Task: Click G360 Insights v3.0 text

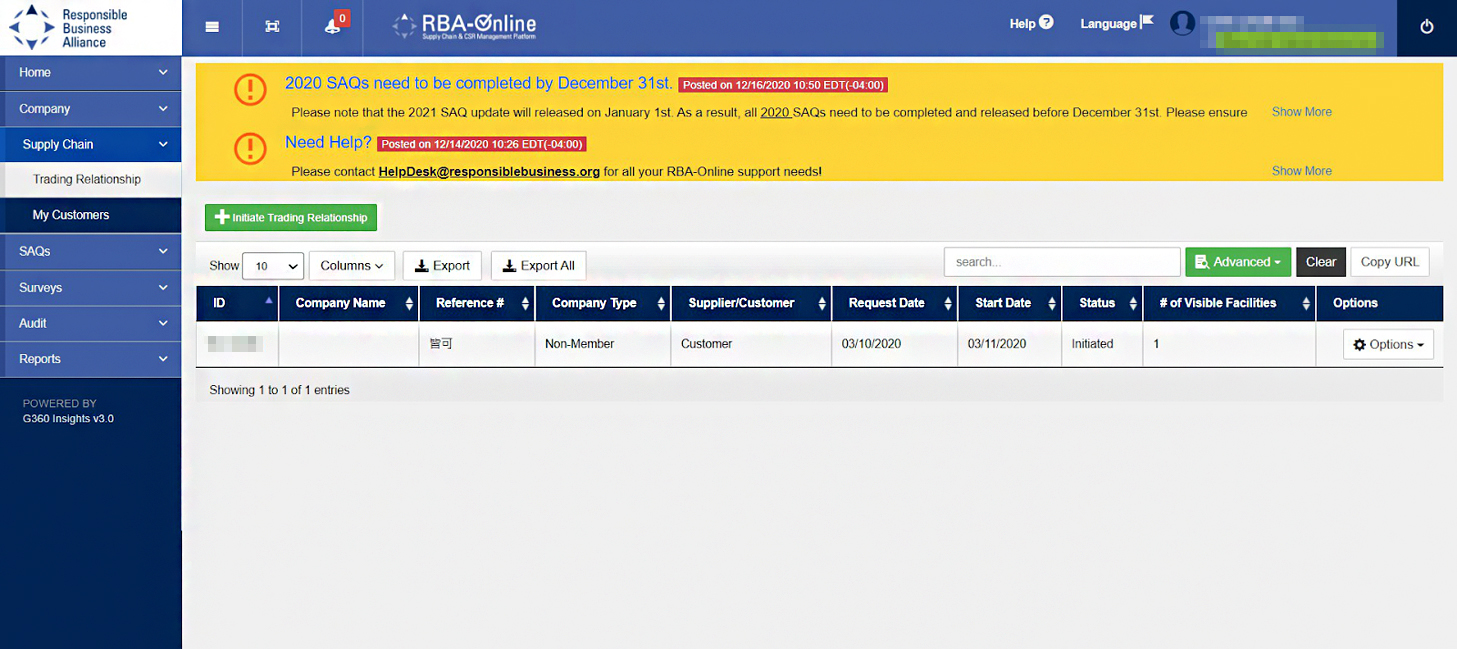Action: pyautogui.click(x=68, y=419)
